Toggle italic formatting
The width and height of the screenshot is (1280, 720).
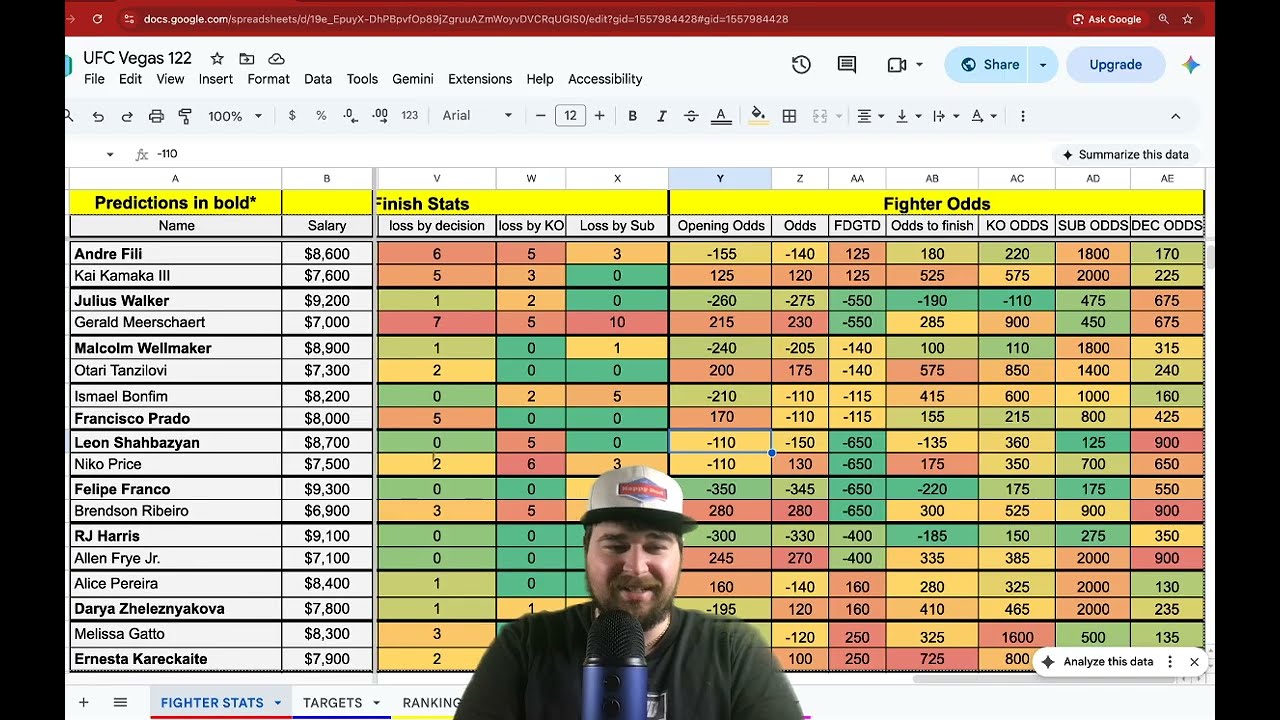coord(661,116)
